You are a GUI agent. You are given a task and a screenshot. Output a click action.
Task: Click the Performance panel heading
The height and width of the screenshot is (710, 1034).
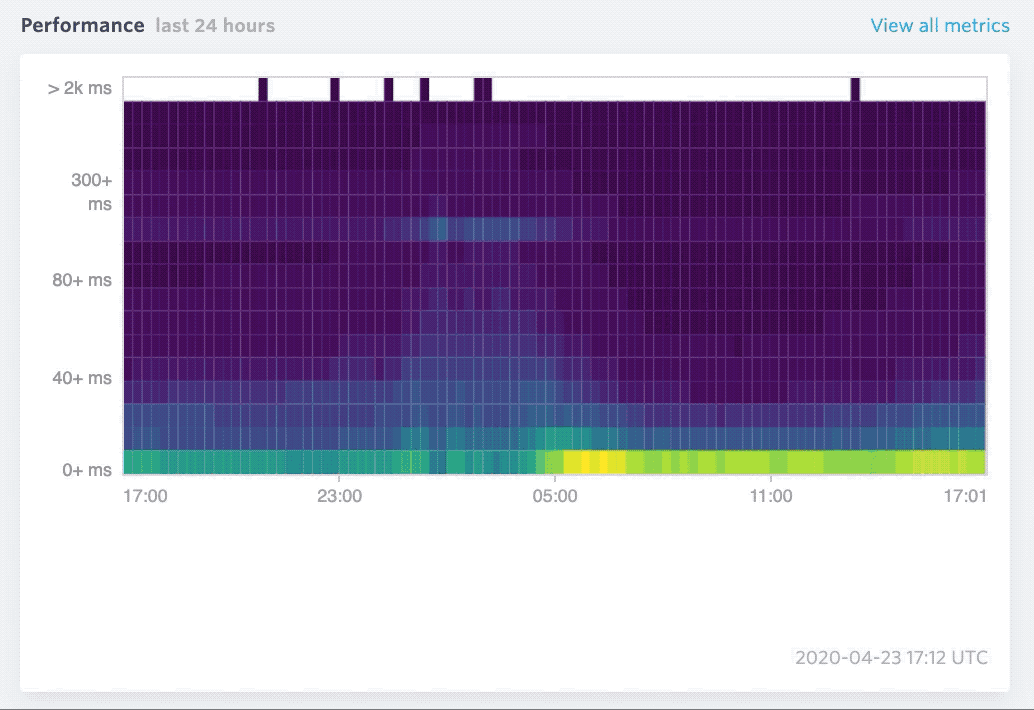click(83, 26)
